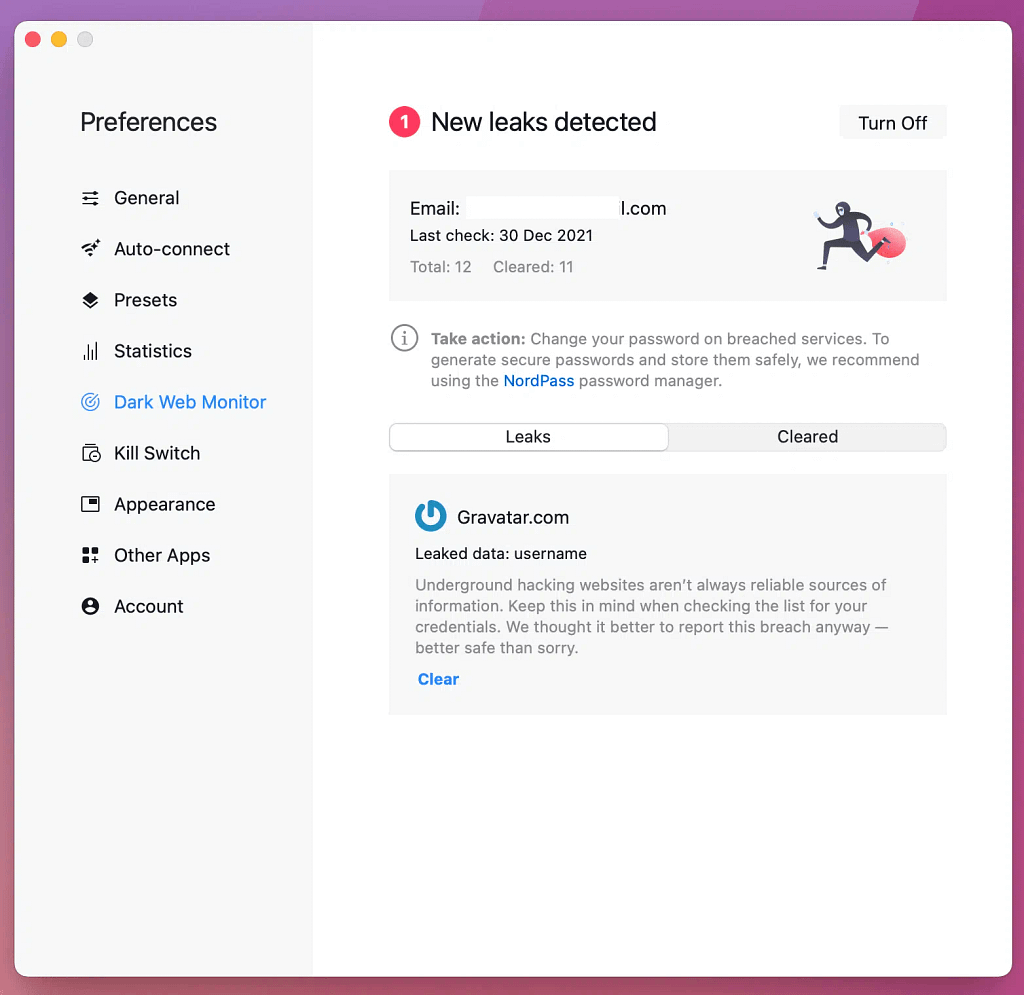Clear the Gravatar.com leak

coord(438,679)
